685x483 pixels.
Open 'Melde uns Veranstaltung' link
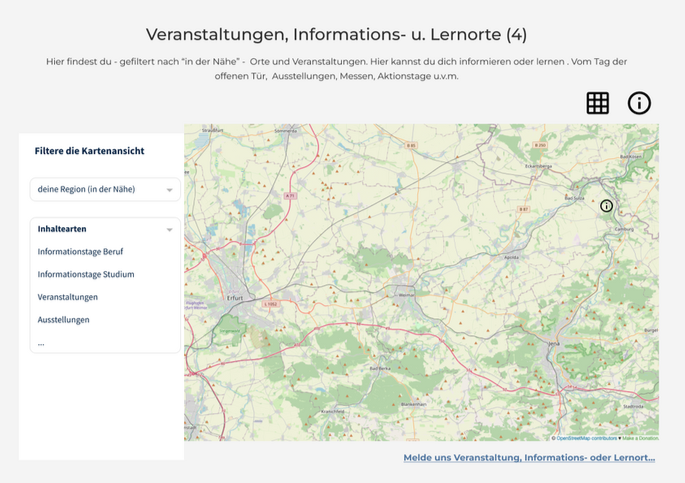coord(529,457)
